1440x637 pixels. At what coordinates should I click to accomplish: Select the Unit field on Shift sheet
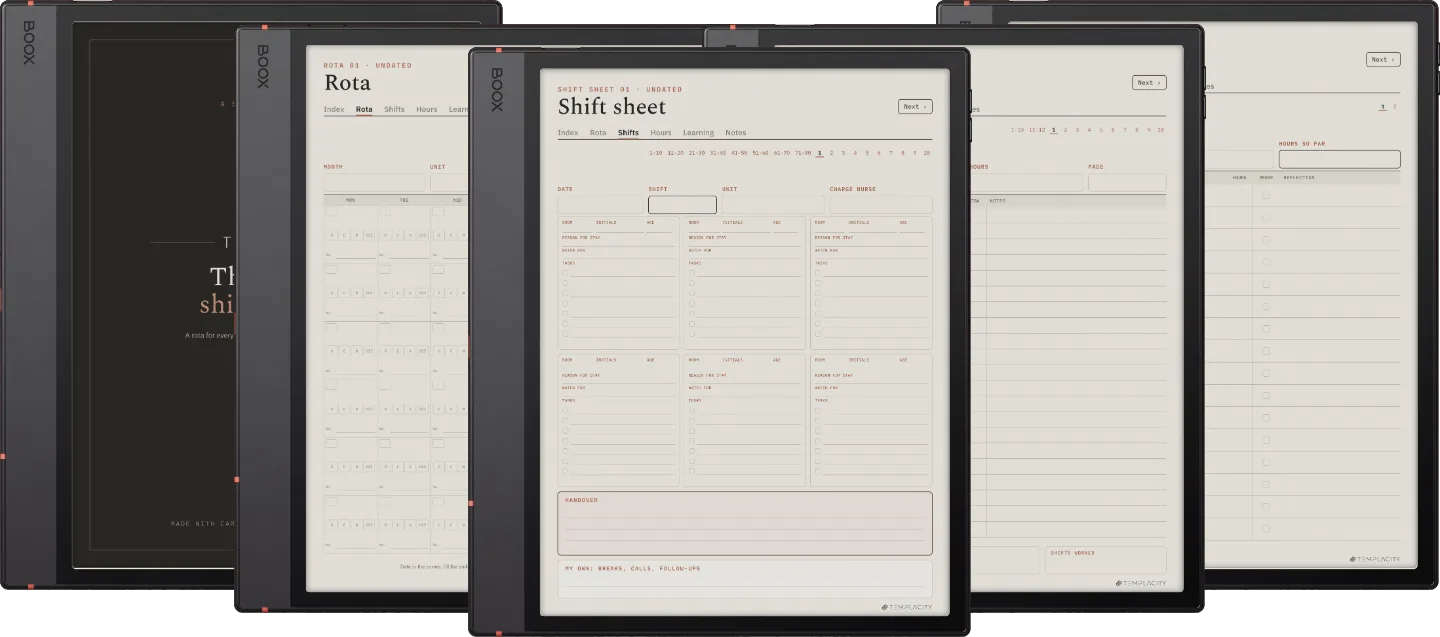click(773, 204)
